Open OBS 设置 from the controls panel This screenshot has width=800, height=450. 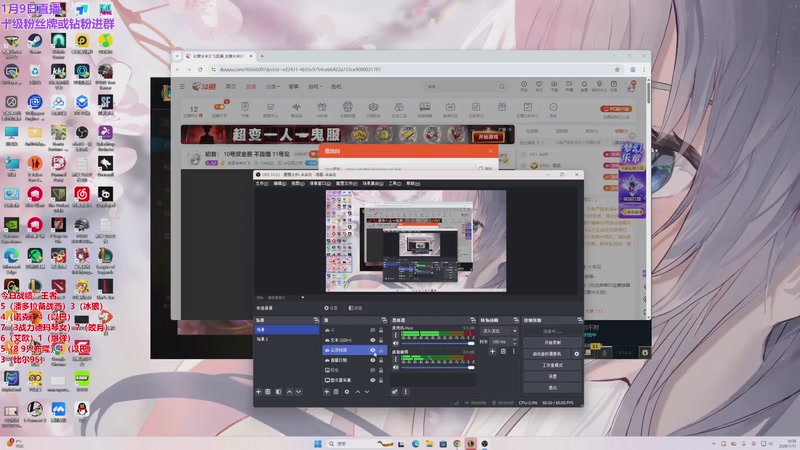tap(553, 376)
